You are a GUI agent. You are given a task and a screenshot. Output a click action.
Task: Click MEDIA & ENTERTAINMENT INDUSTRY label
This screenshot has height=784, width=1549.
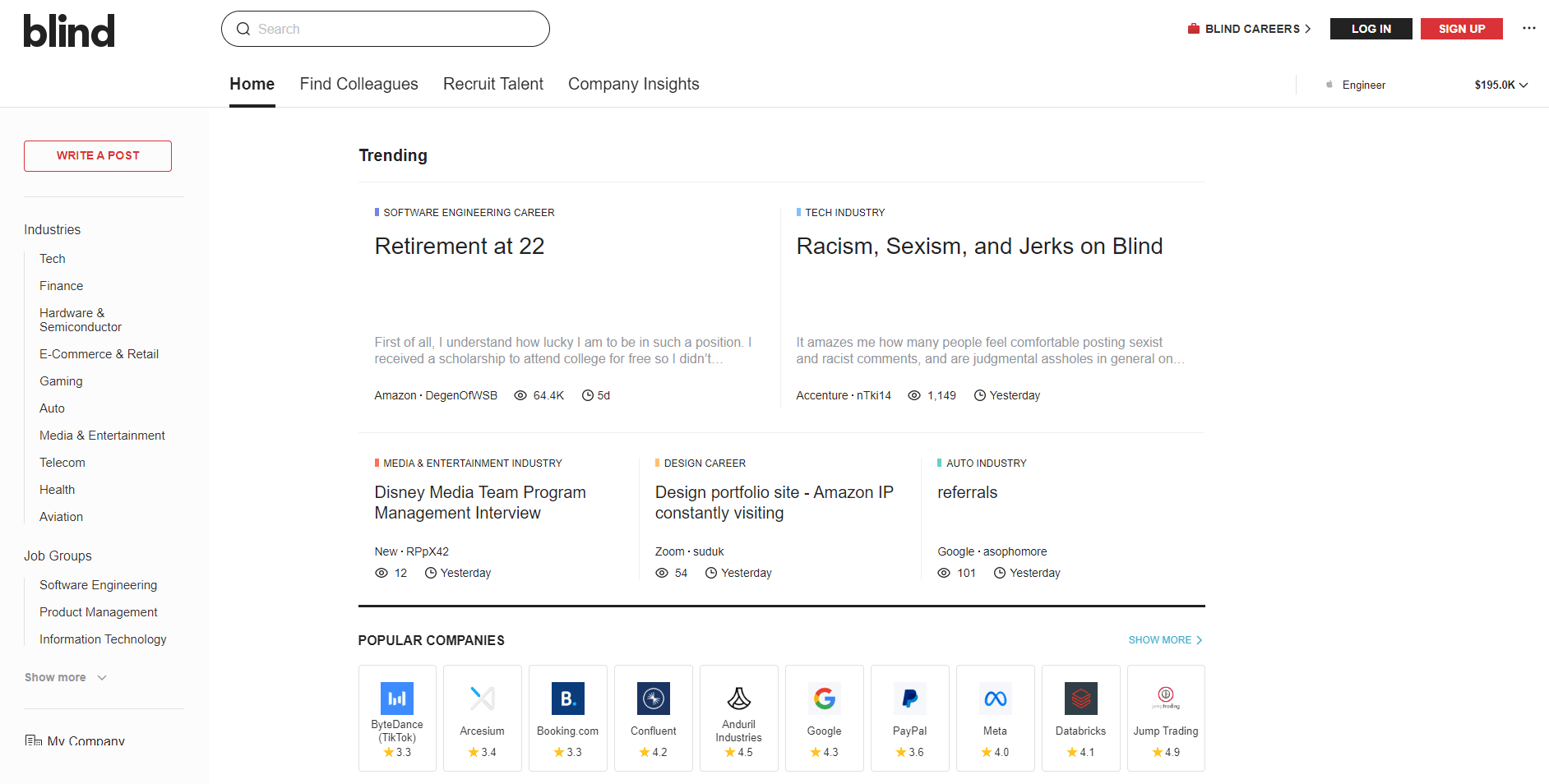click(473, 463)
